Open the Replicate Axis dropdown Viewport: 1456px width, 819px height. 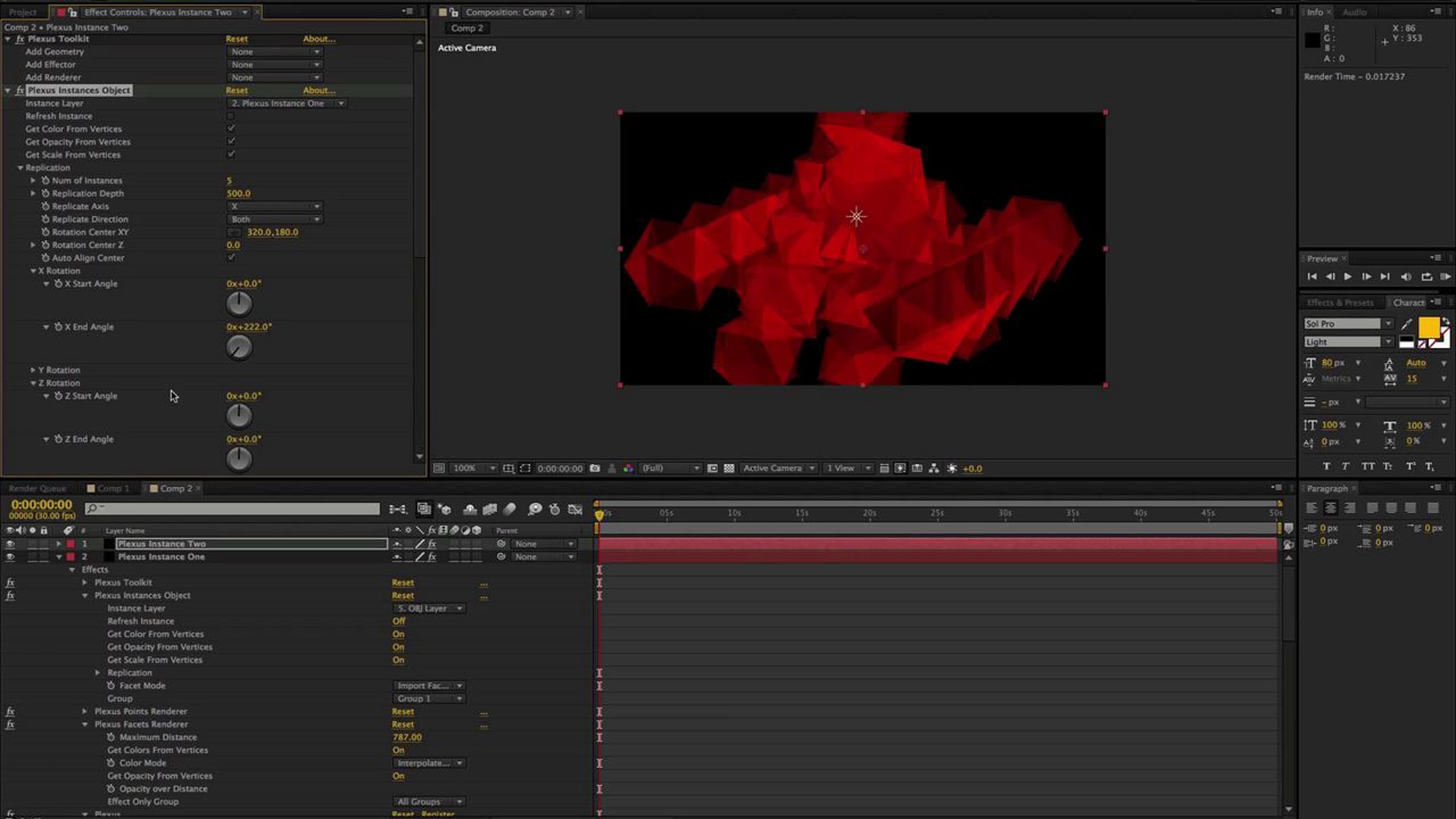(x=275, y=206)
